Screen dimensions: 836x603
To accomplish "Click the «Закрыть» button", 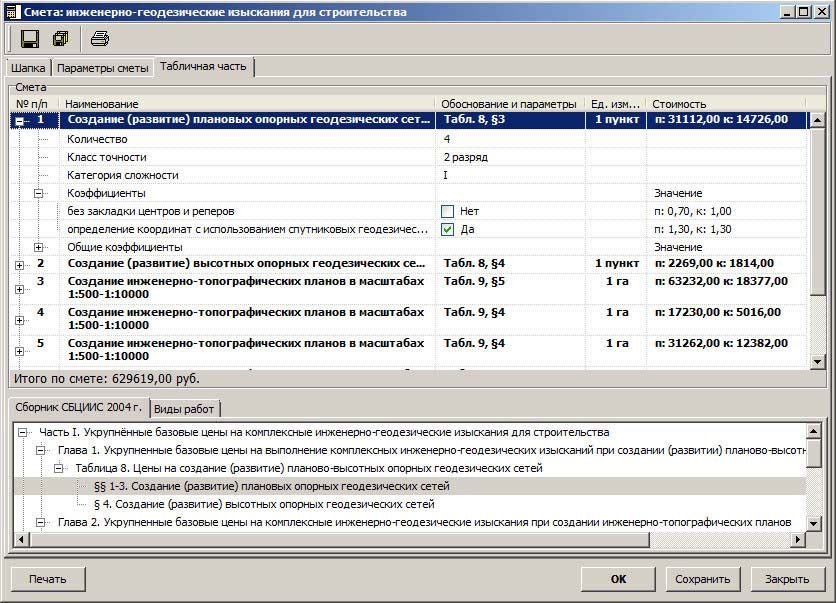I will (787, 579).
